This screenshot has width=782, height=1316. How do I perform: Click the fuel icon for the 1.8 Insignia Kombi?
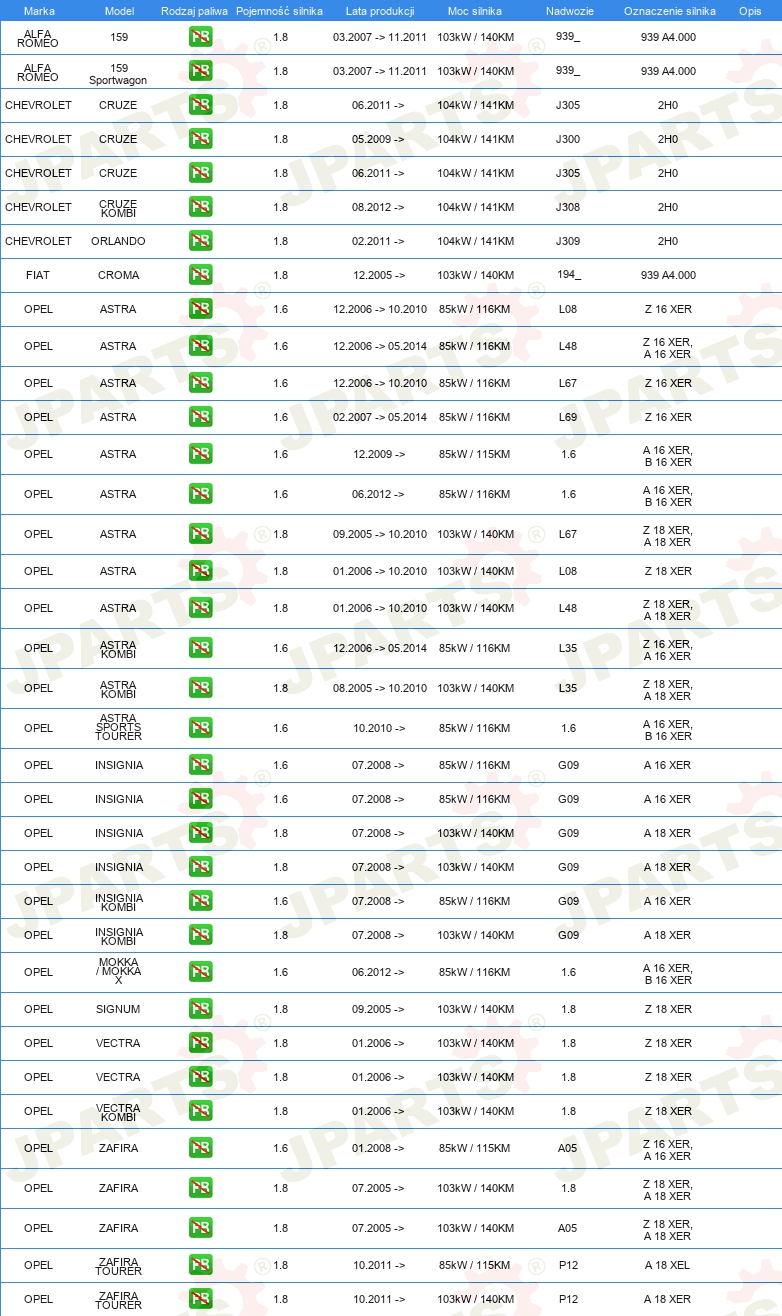coord(200,935)
